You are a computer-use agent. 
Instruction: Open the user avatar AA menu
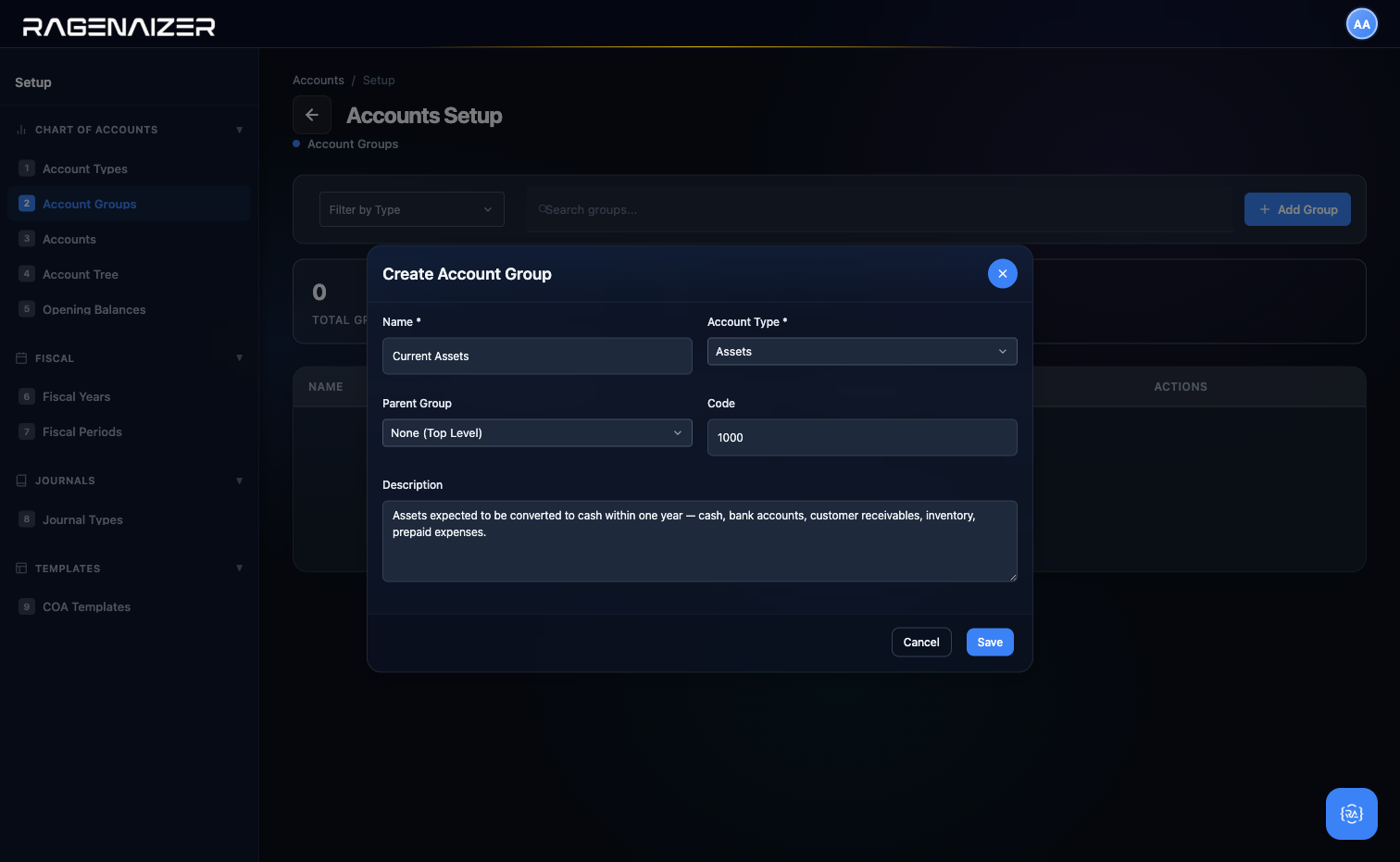1361,24
